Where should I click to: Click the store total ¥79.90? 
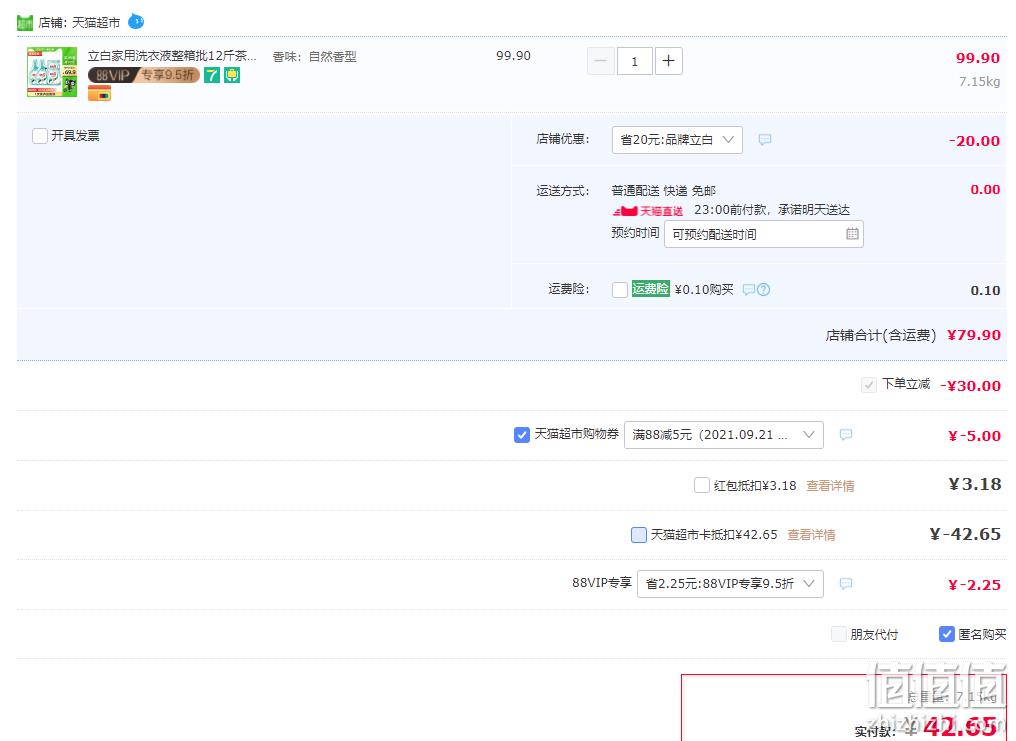click(974, 335)
